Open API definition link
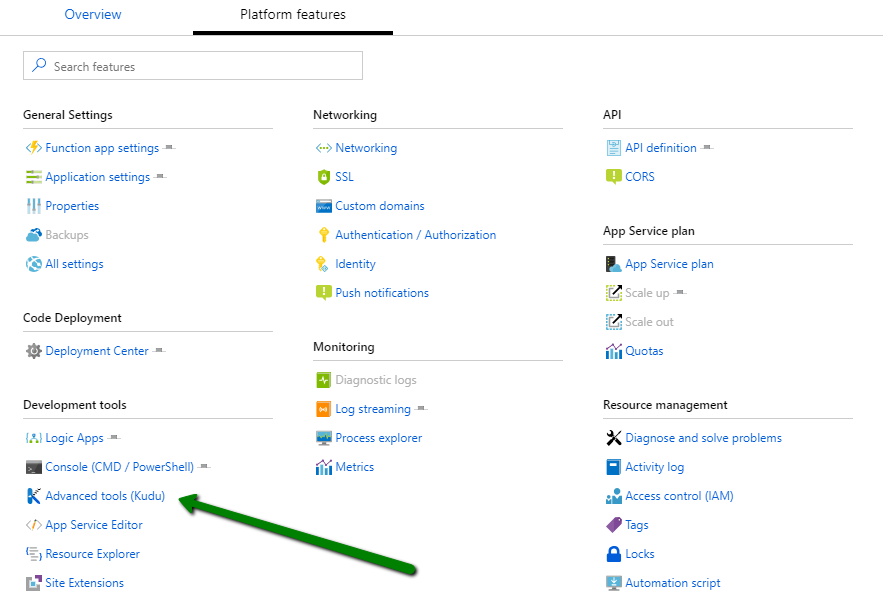This screenshot has height=610, width=883. pyautogui.click(x=661, y=148)
